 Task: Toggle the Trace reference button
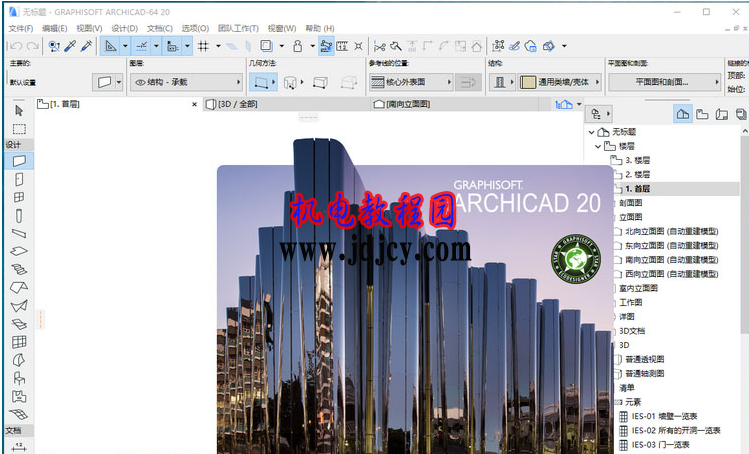point(267,46)
